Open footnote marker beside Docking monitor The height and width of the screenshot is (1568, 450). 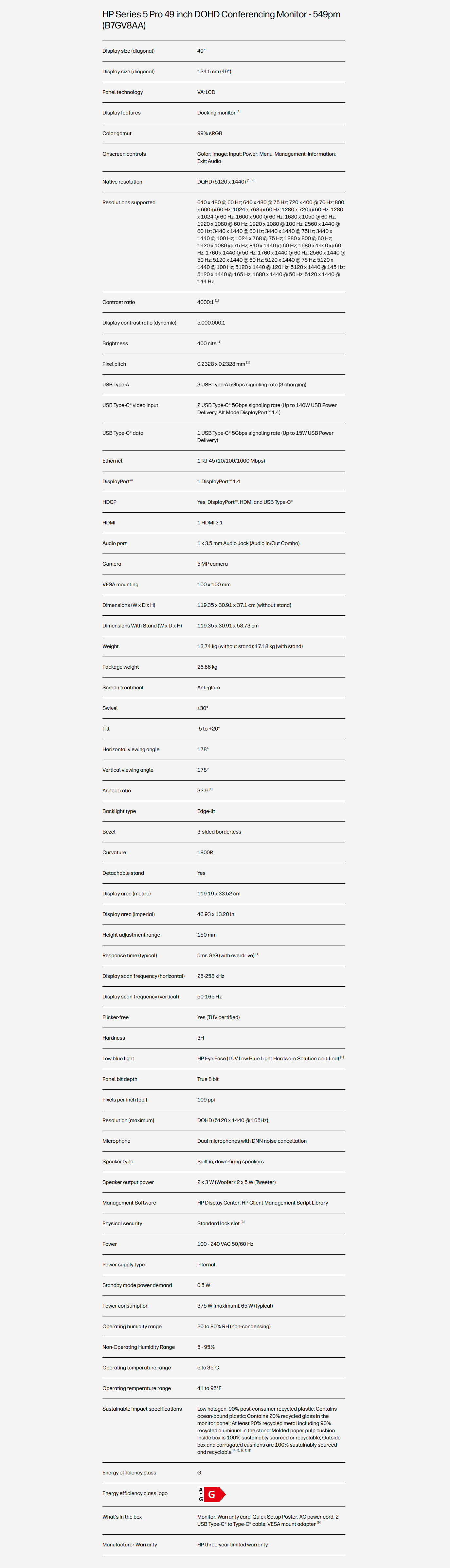pyautogui.click(x=239, y=111)
